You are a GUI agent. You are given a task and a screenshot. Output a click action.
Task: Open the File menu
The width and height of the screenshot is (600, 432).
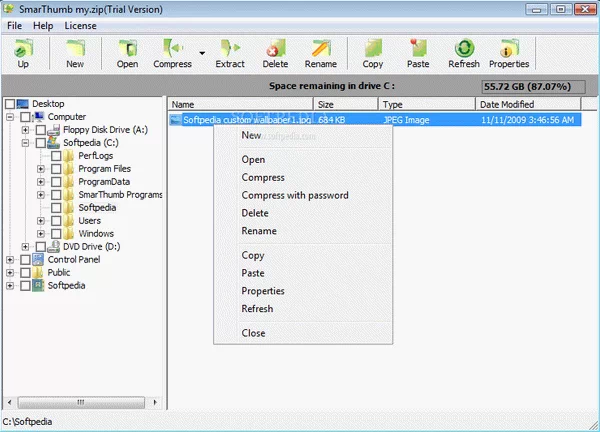(15, 26)
